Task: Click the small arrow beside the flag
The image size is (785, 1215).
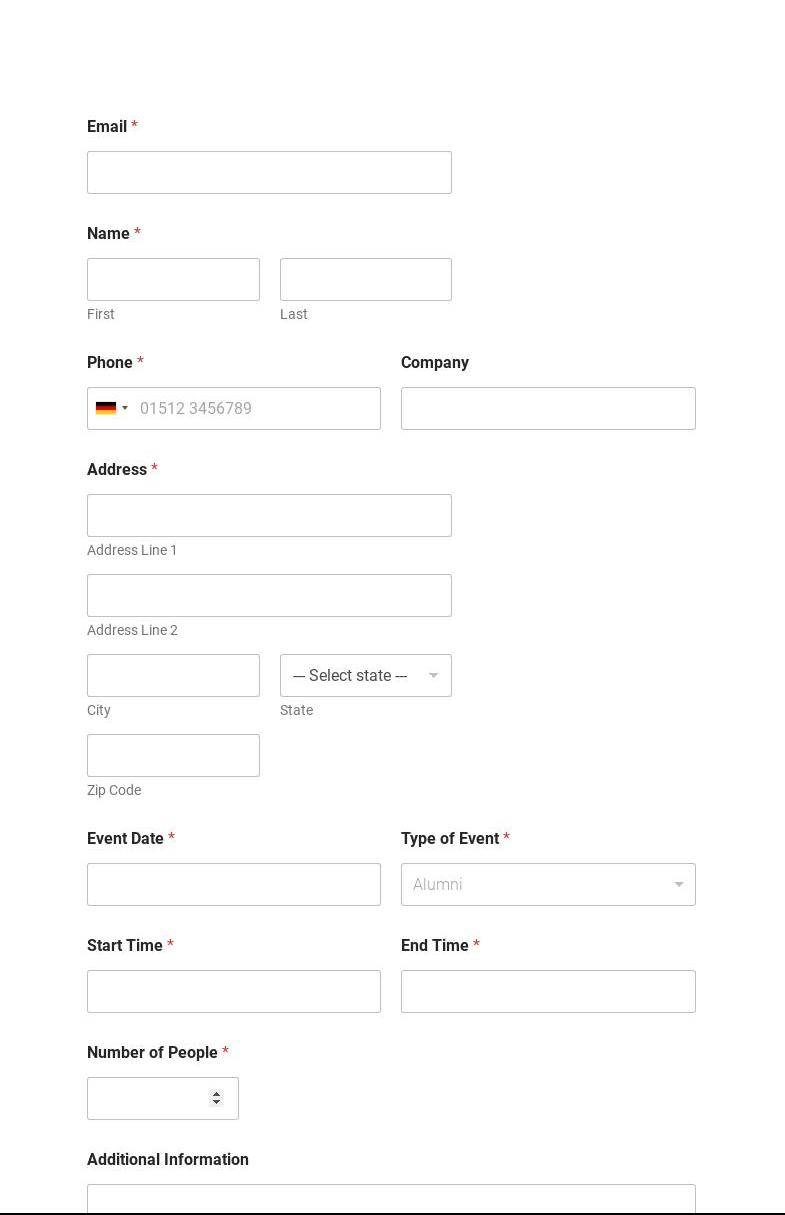Action: 125,408
